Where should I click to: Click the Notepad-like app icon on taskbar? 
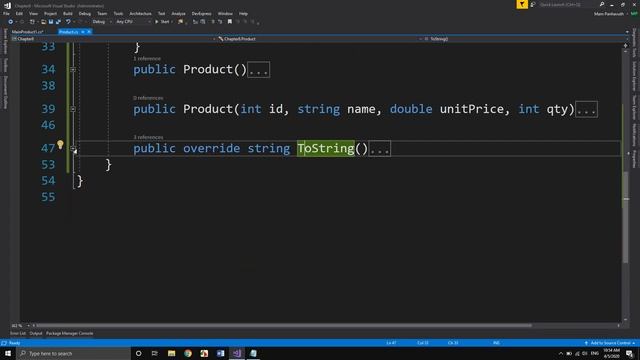(253, 353)
